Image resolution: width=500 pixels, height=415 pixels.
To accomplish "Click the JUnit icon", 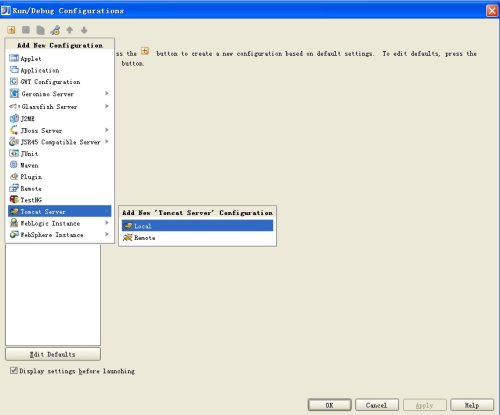I will (14, 153).
